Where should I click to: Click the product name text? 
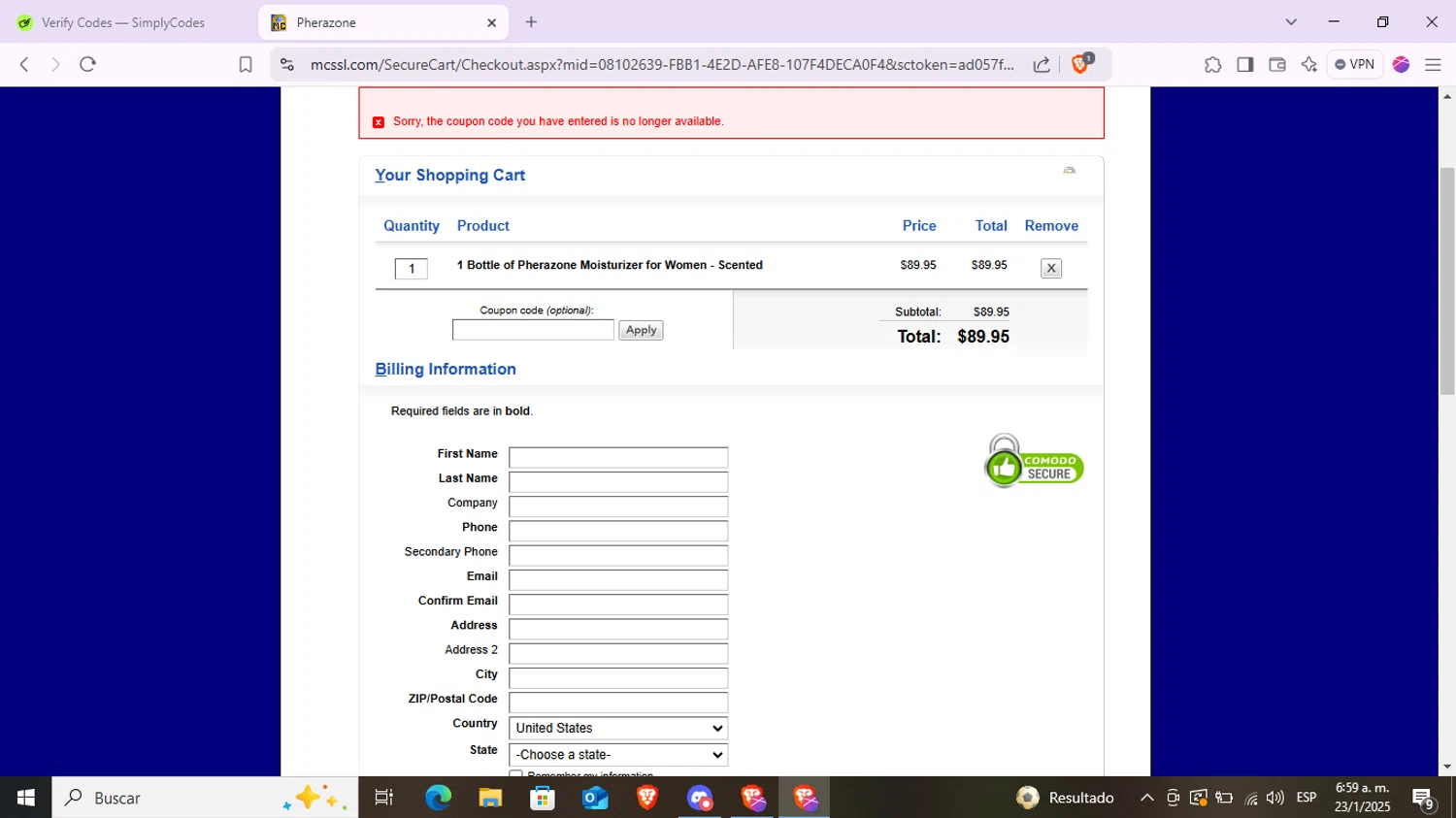click(x=610, y=265)
